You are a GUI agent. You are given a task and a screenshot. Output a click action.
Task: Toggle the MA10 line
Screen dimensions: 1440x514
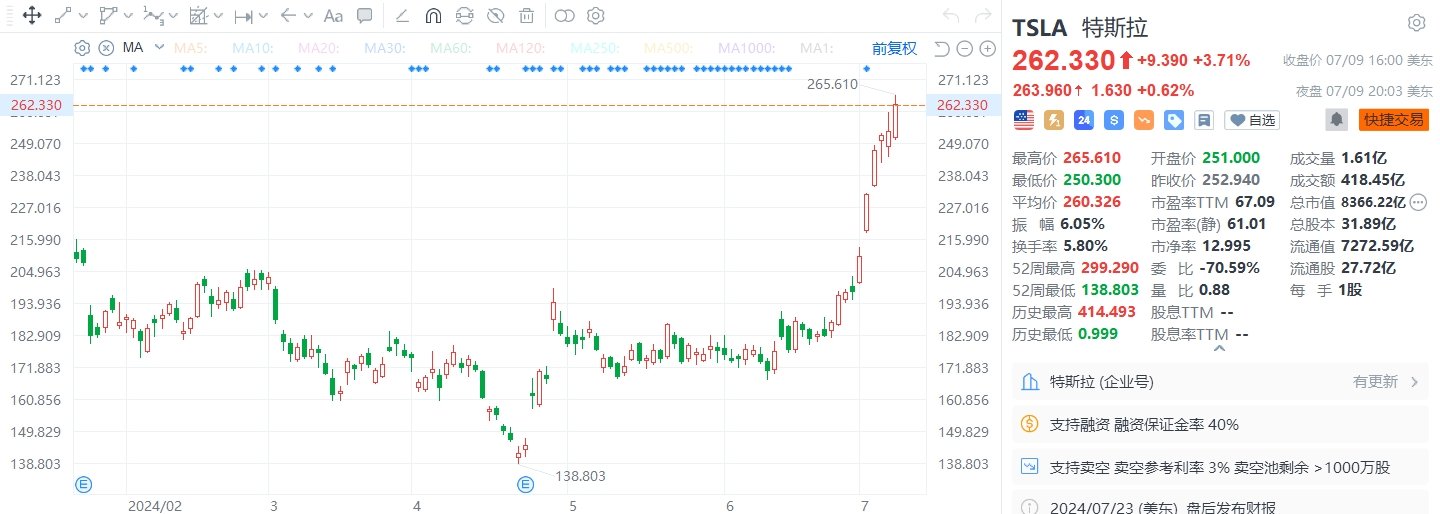pos(253,47)
